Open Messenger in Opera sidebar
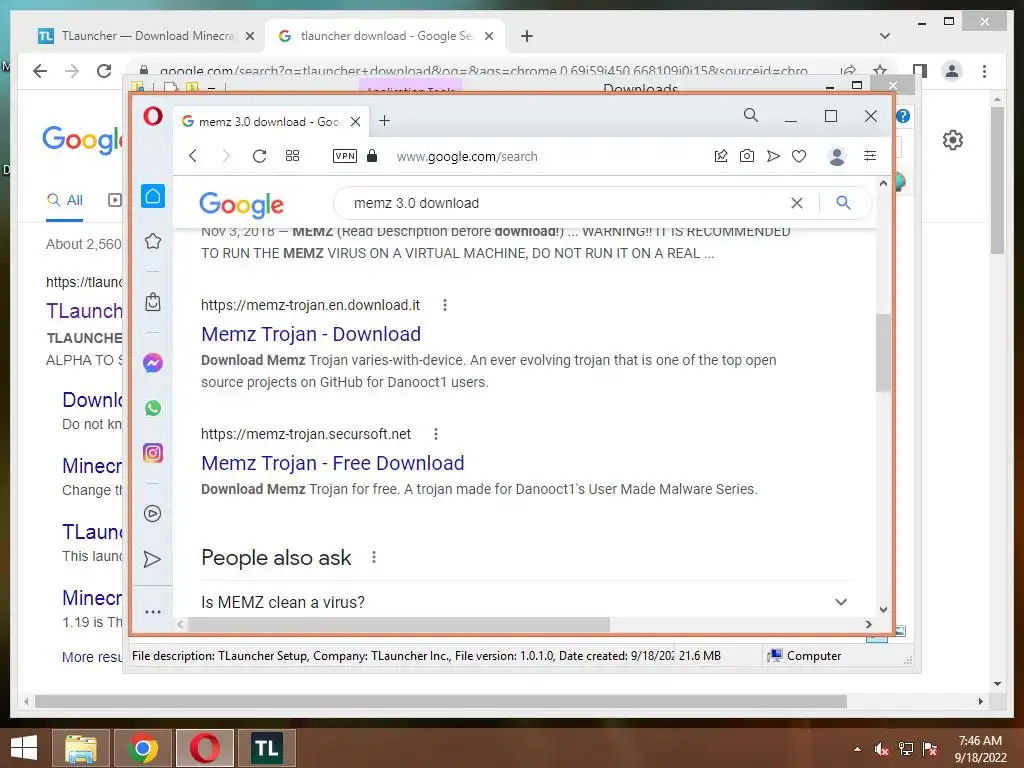This screenshot has width=1024, height=768. 153,362
